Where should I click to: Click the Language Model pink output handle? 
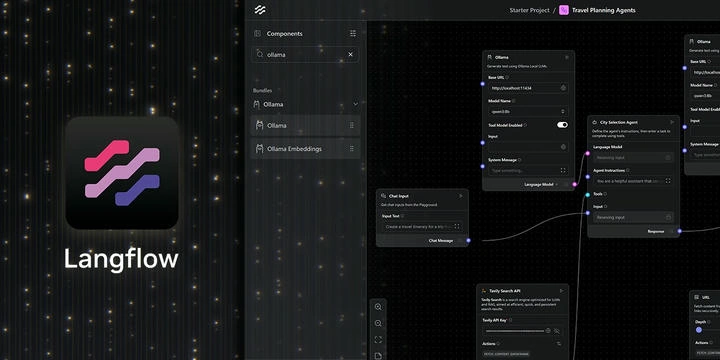point(574,185)
